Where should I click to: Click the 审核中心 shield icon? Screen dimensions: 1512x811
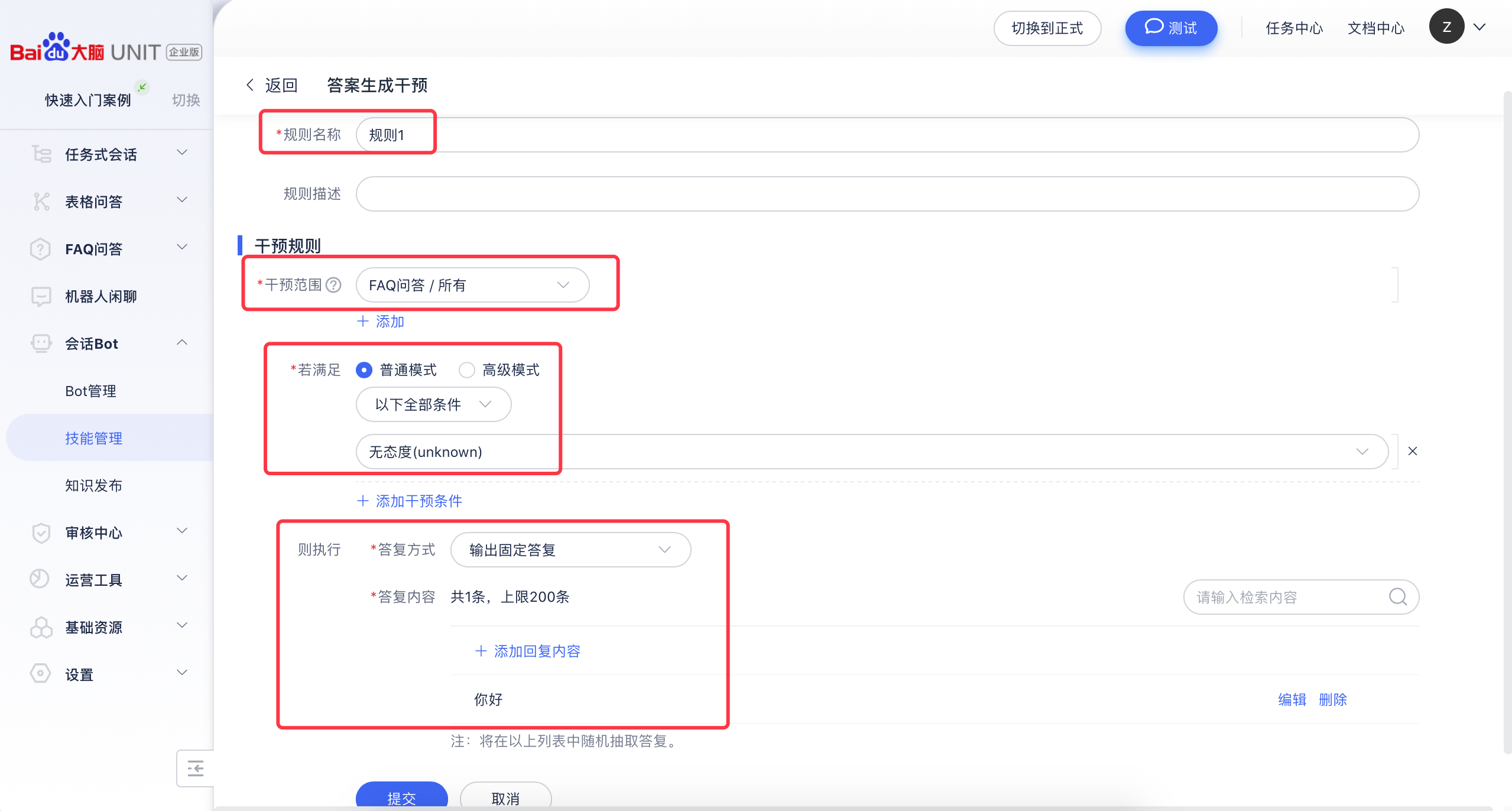pos(41,533)
